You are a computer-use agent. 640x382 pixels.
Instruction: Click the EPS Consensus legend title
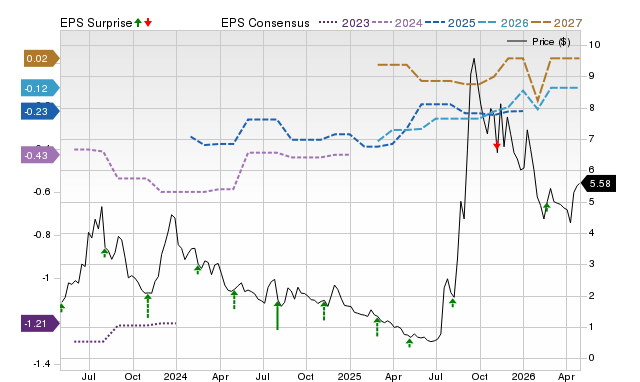point(265,23)
